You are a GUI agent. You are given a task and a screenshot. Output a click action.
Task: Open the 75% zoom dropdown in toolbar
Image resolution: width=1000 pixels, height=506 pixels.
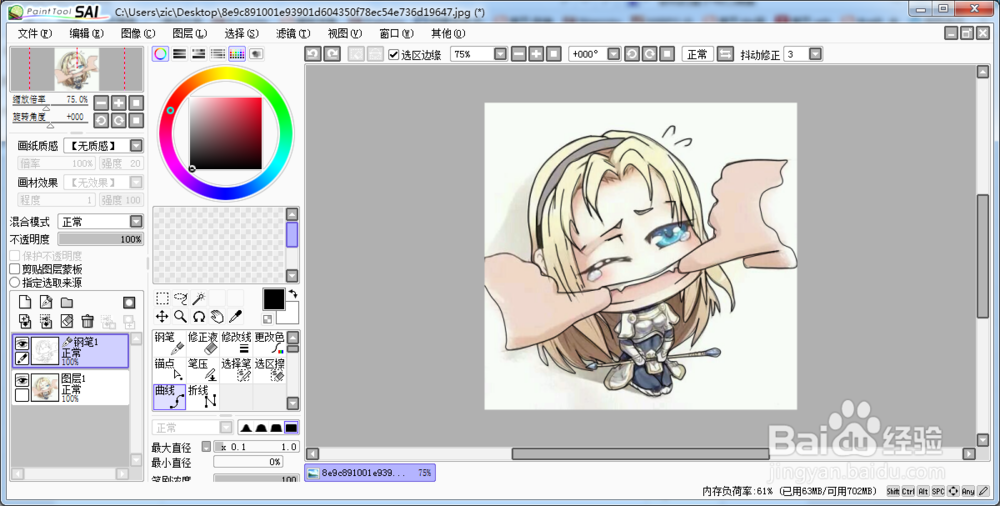(x=500, y=54)
